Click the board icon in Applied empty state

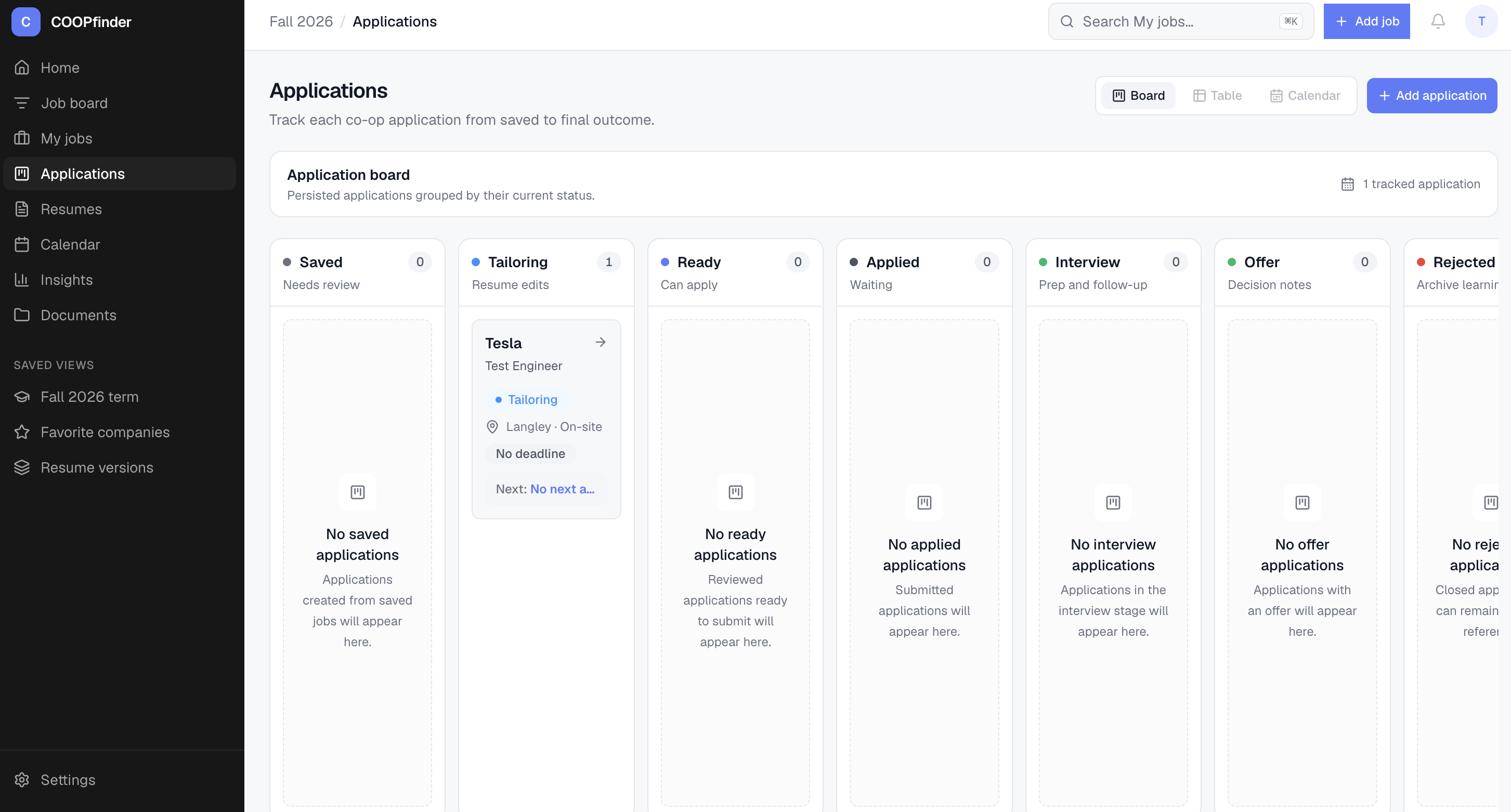pyautogui.click(x=924, y=503)
